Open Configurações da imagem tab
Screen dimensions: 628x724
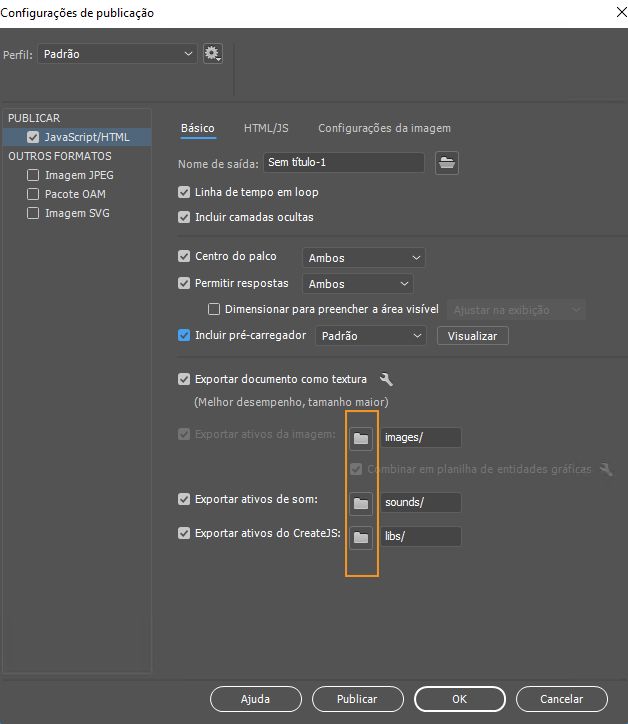(384, 128)
